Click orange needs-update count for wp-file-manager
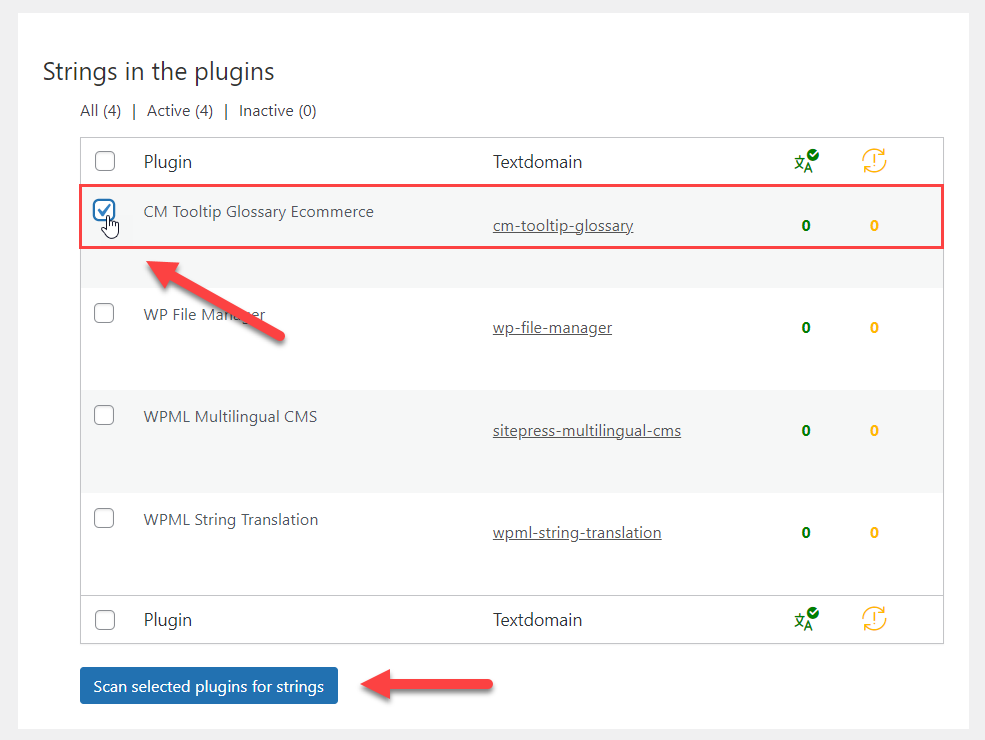The width and height of the screenshot is (985, 740). coord(874,327)
